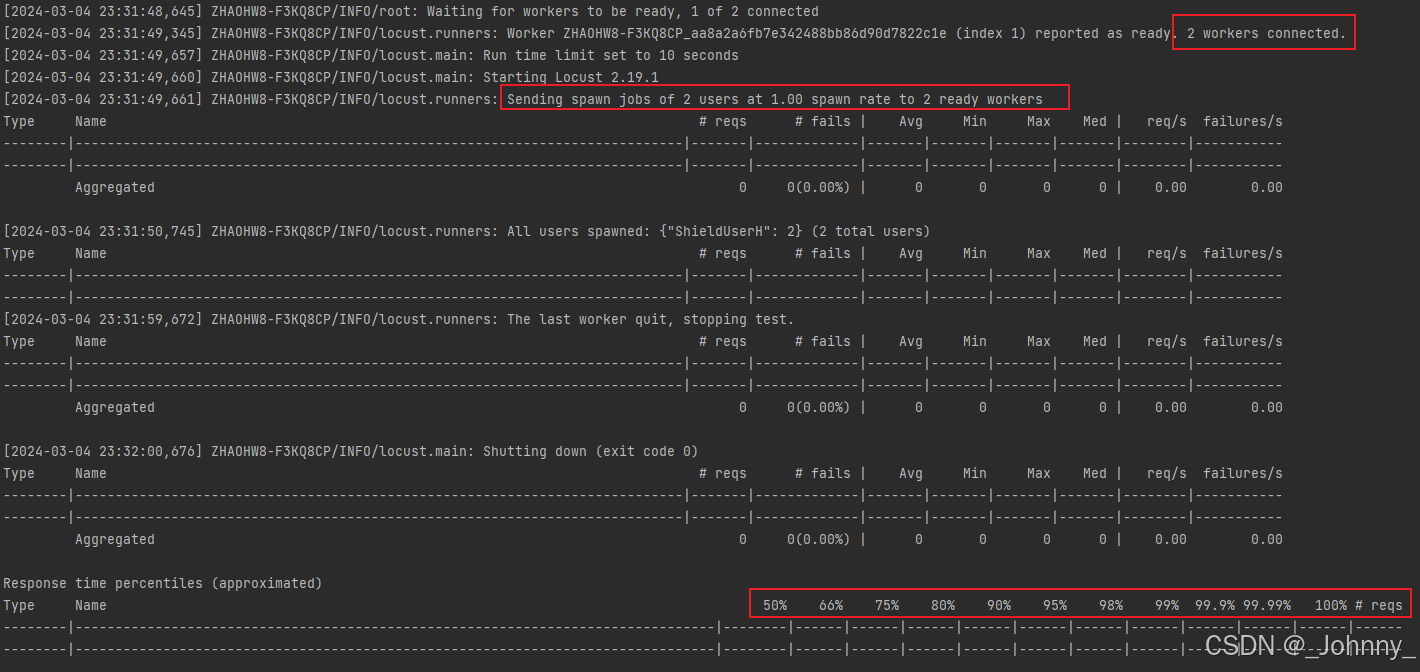1420x672 pixels.
Task: Click the 99.9% percentile column header
Action: pyautogui.click(x=1215, y=605)
